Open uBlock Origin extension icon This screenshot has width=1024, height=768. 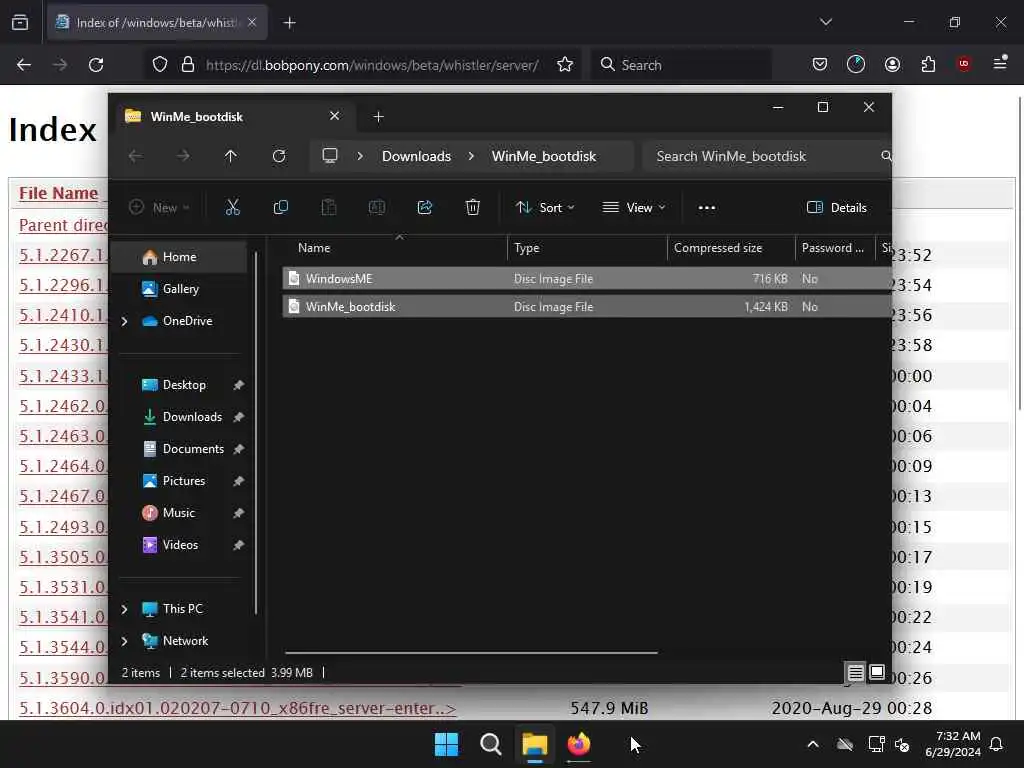963,64
